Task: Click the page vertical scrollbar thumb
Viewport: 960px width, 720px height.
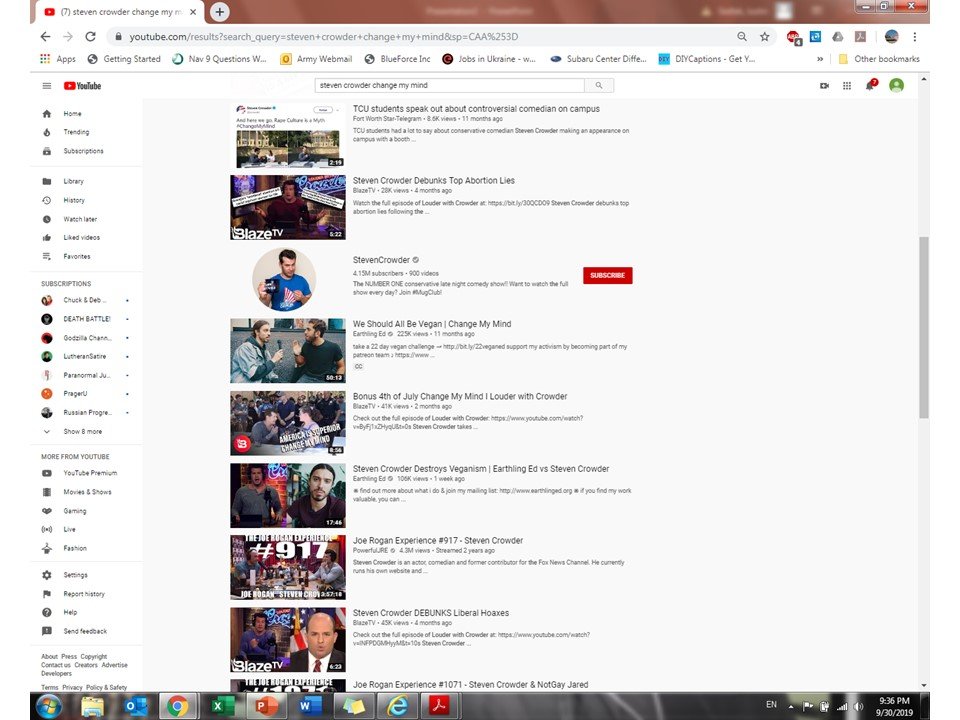Action: pos(924,328)
